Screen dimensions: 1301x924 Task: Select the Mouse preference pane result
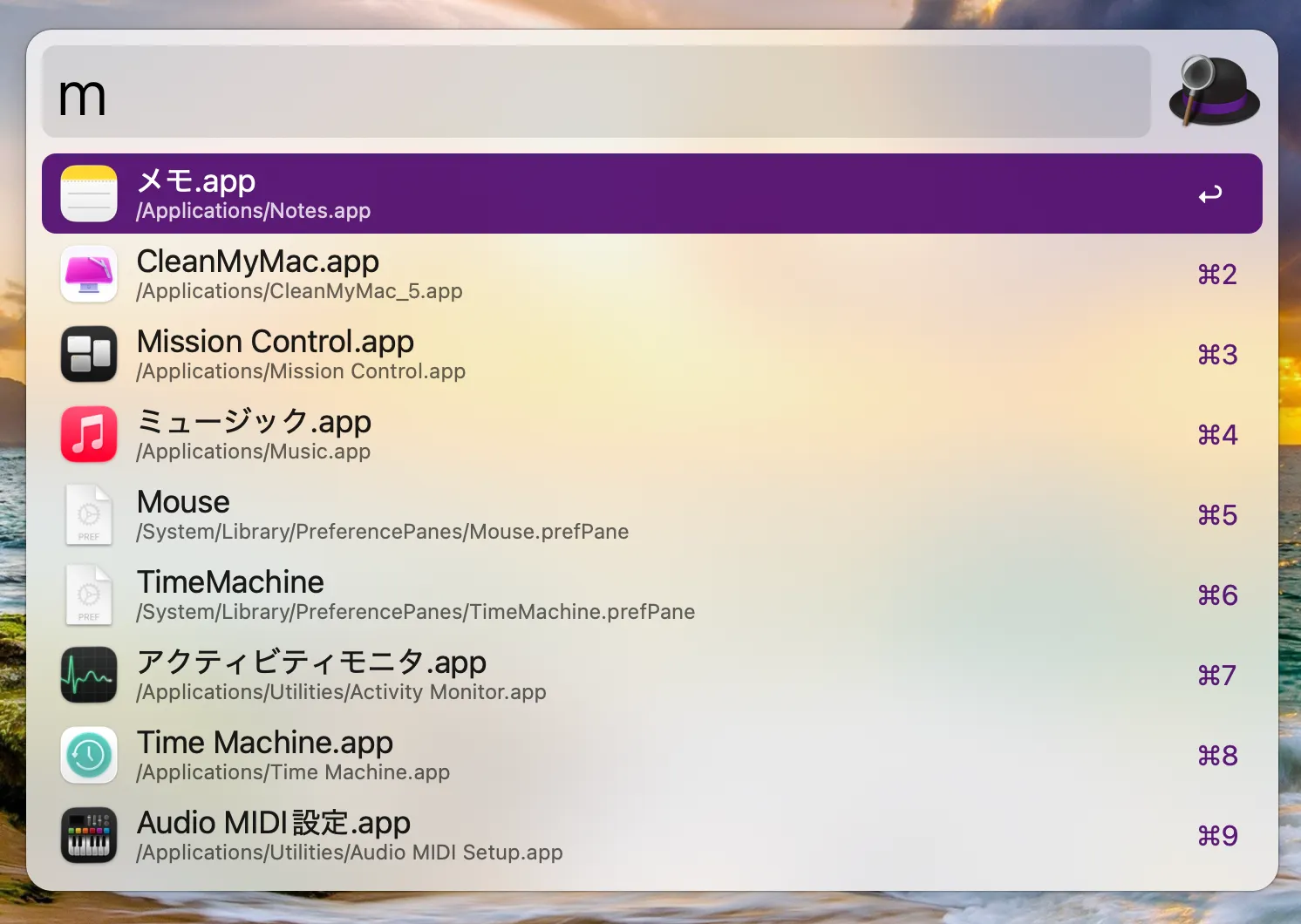pos(652,514)
